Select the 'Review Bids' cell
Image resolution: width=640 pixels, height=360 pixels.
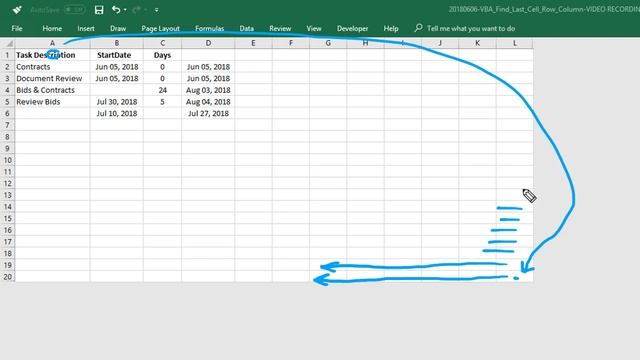coord(52,102)
